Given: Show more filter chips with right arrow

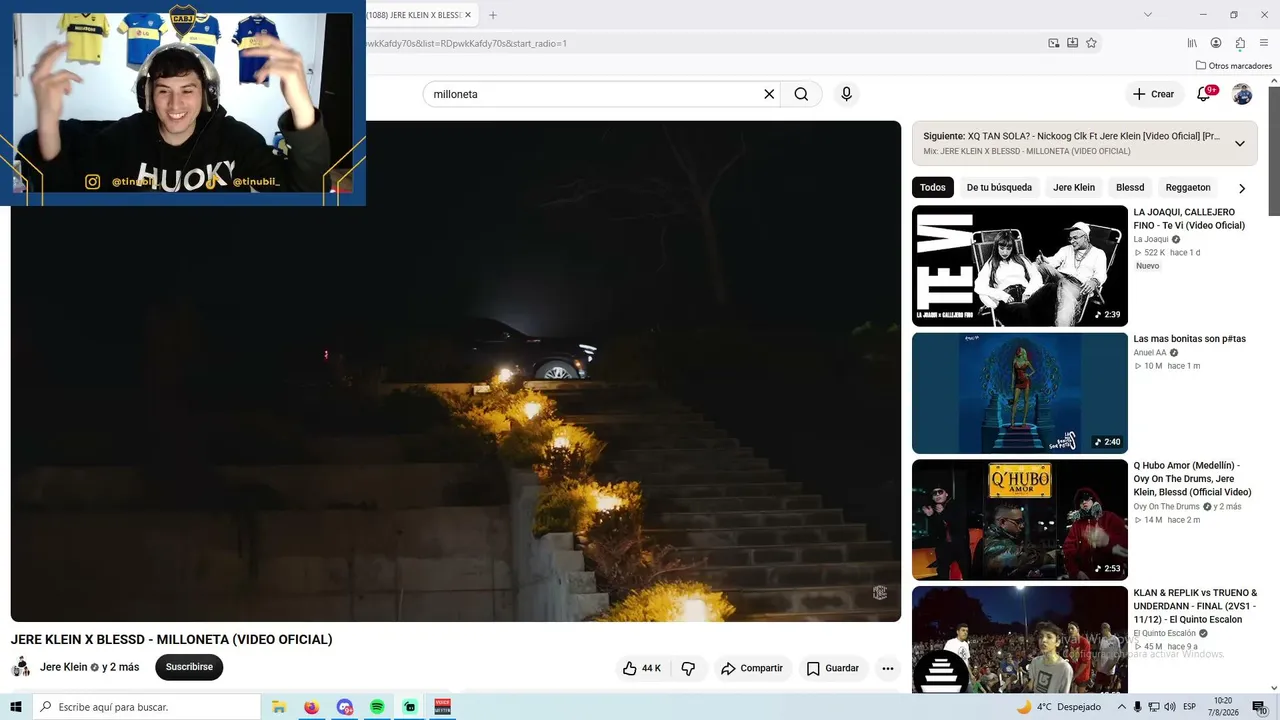Looking at the screenshot, I should 1242,188.
